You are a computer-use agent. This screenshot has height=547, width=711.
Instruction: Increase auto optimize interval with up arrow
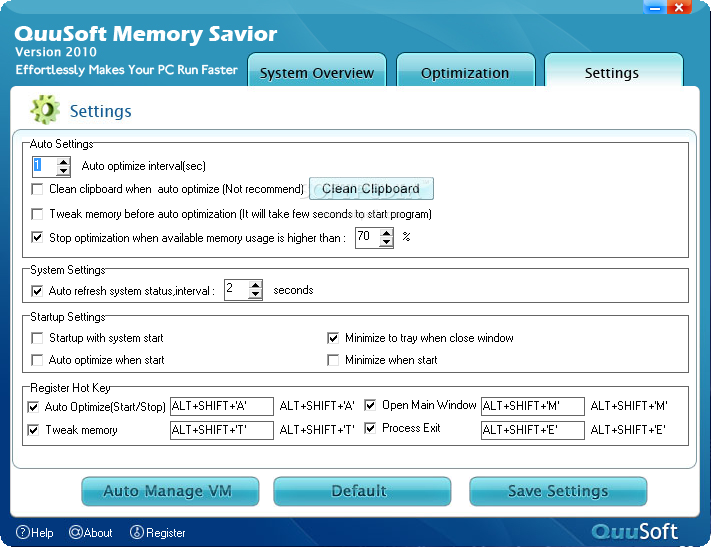(63, 162)
